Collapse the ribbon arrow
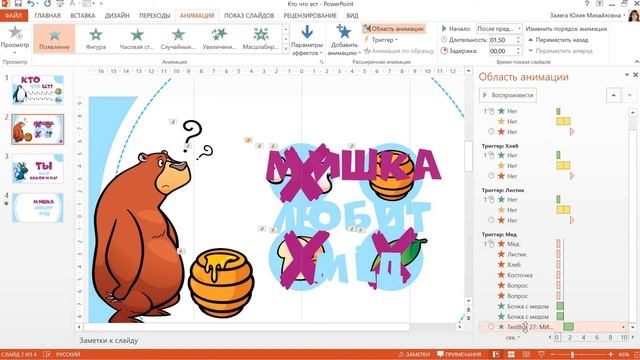Viewport: 640px width, 360px height. (636, 62)
